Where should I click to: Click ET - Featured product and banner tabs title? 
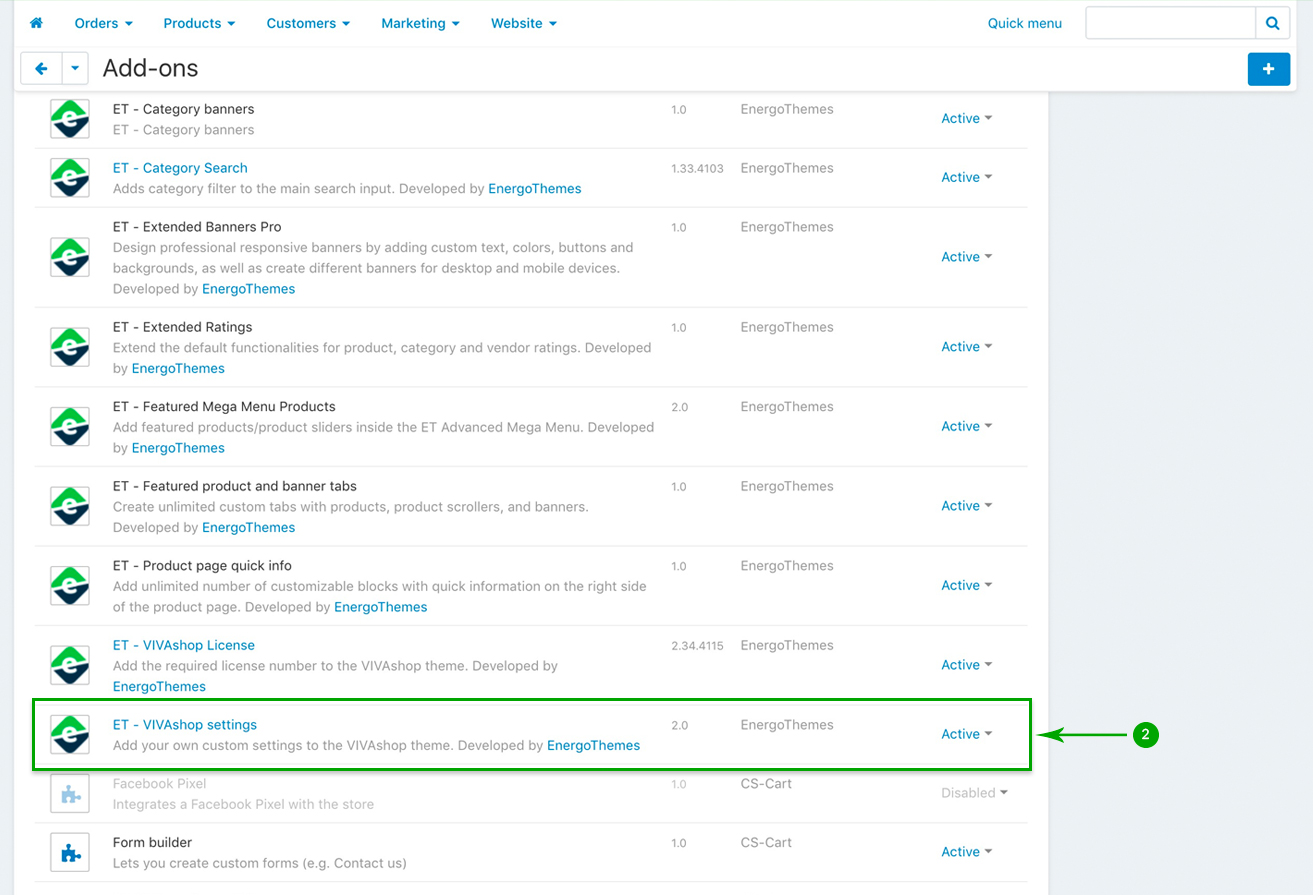(x=235, y=486)
